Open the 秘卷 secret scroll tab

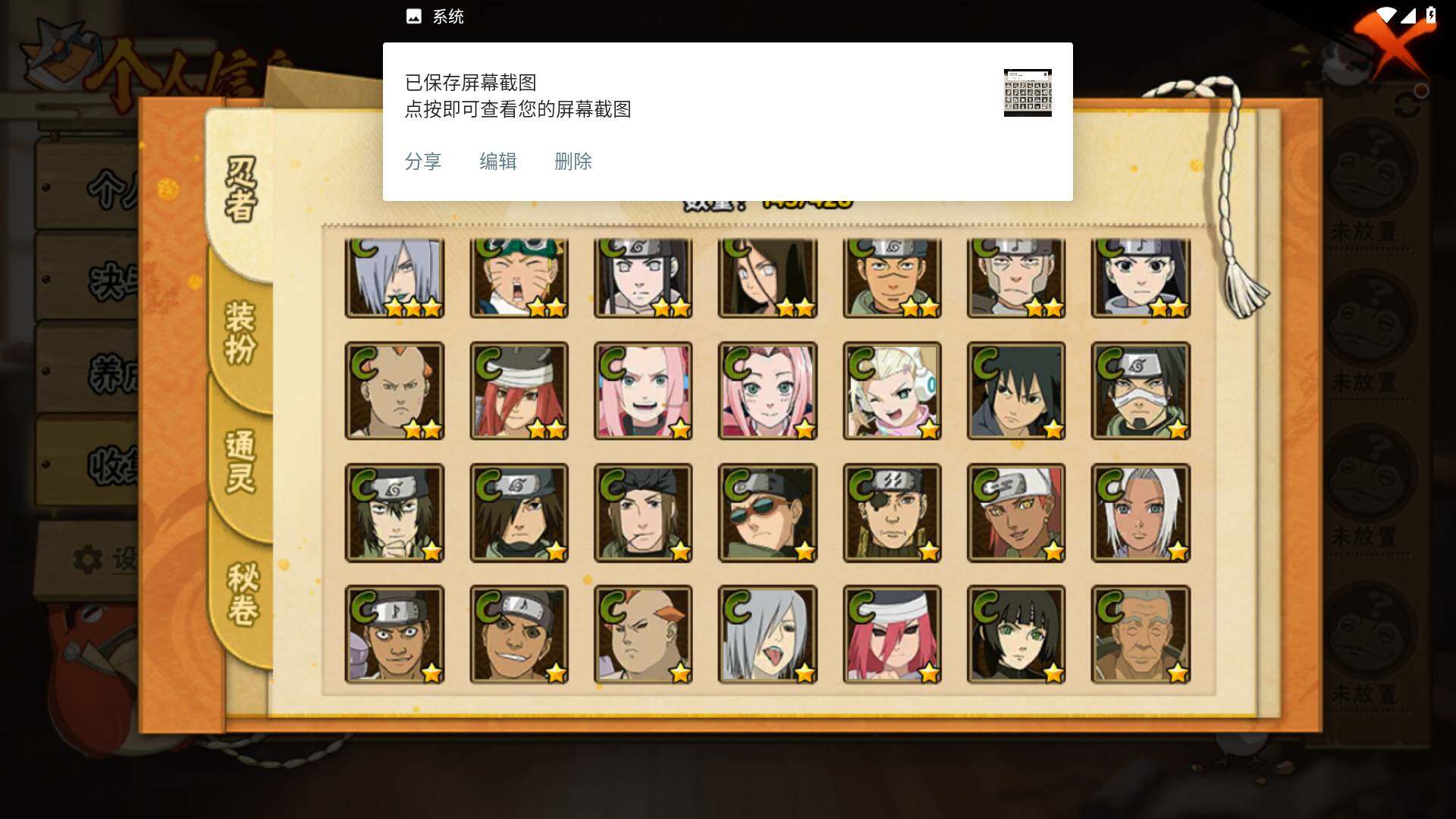pos(243,595)
